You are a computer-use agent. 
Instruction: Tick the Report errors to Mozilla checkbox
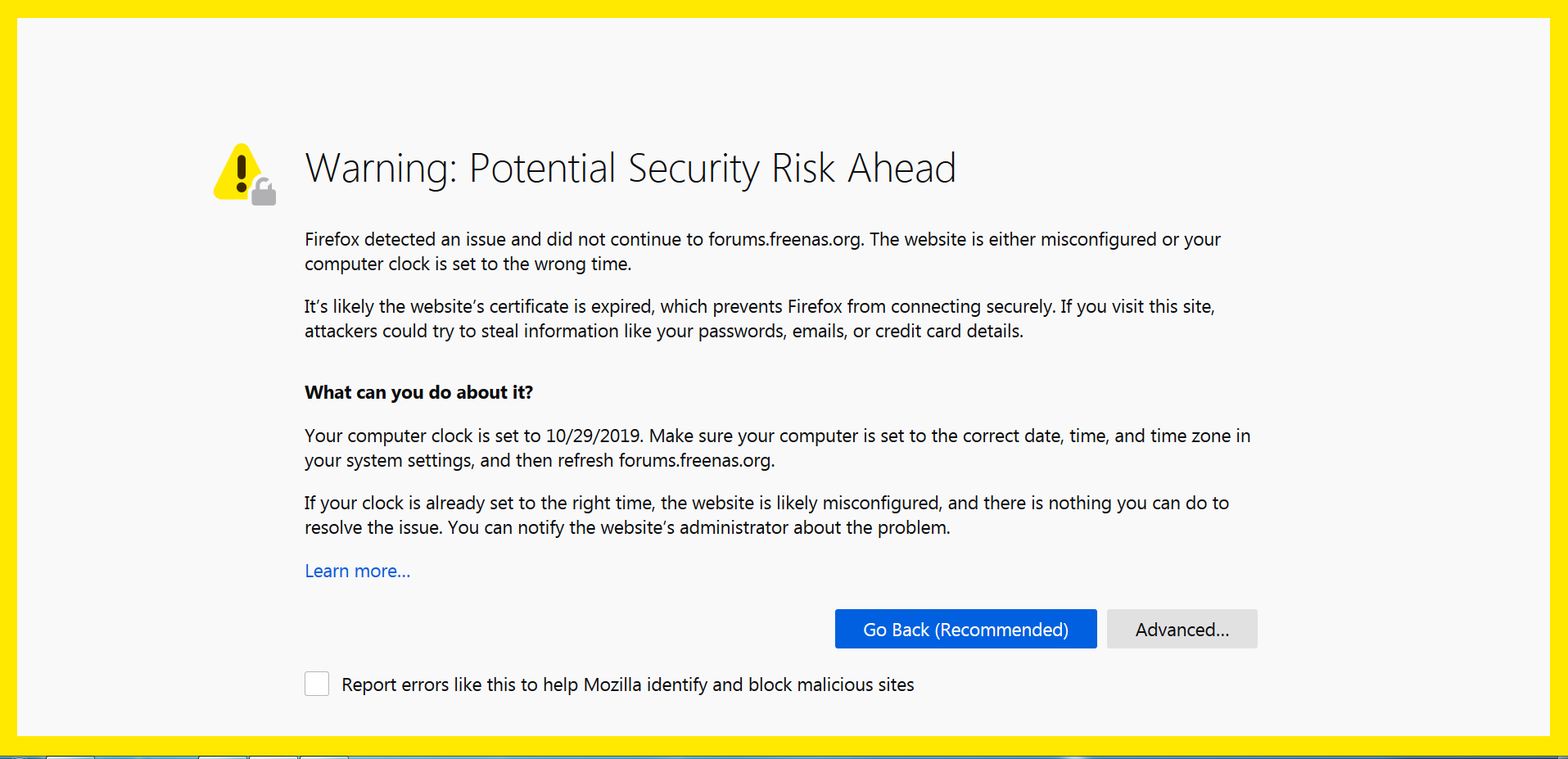317,684
